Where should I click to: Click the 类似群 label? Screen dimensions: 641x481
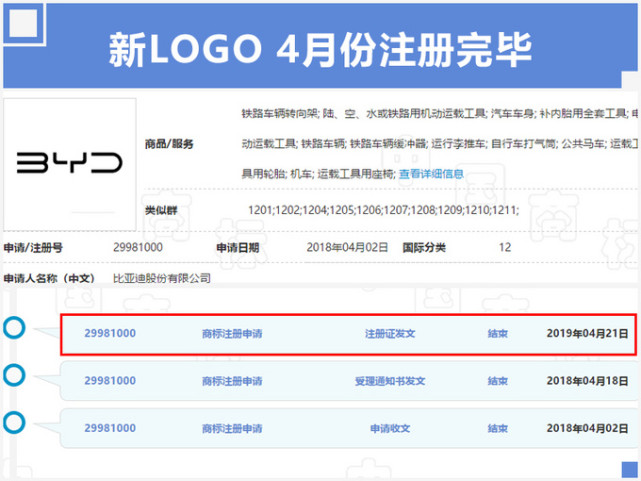pyautogui.click(x=161, y=210)
